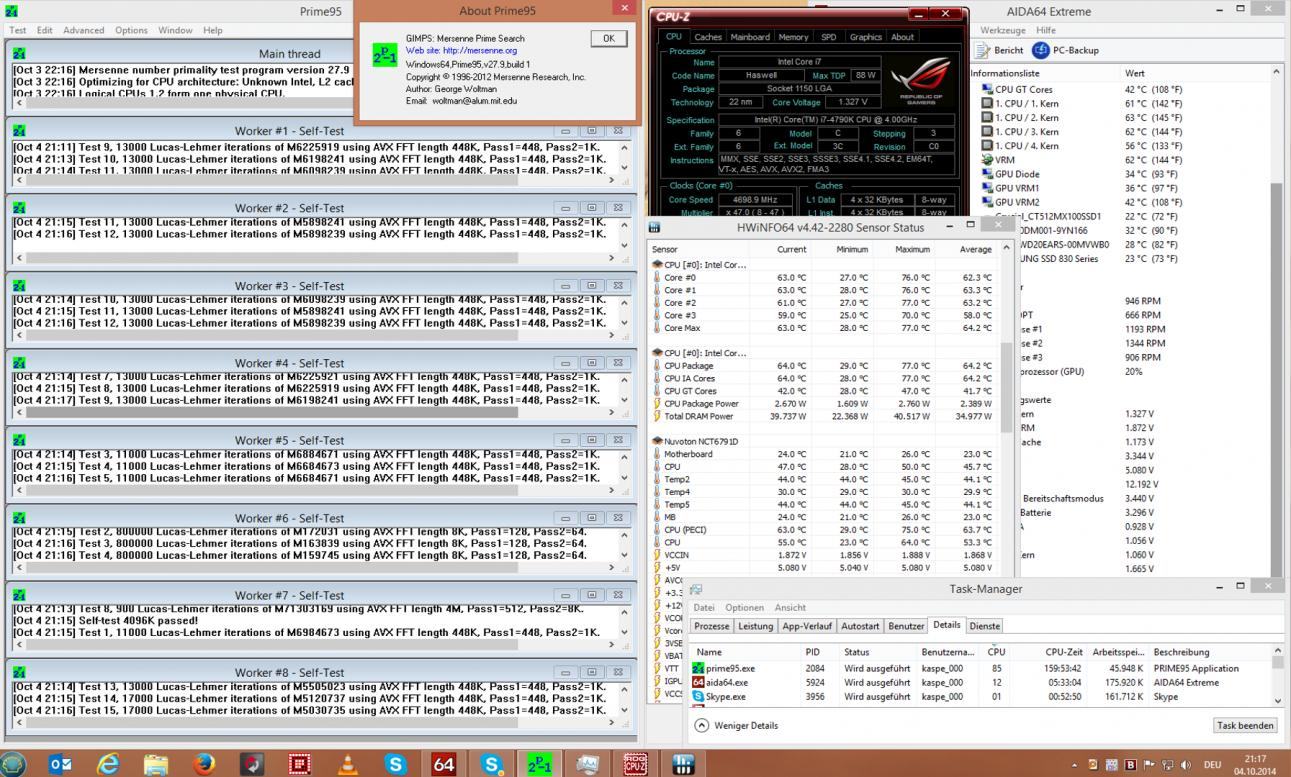Open Autostart tab in Task-Manager
Image resolution: width=1291 pixels, height=777 pixels.
[x=860, y=626]
